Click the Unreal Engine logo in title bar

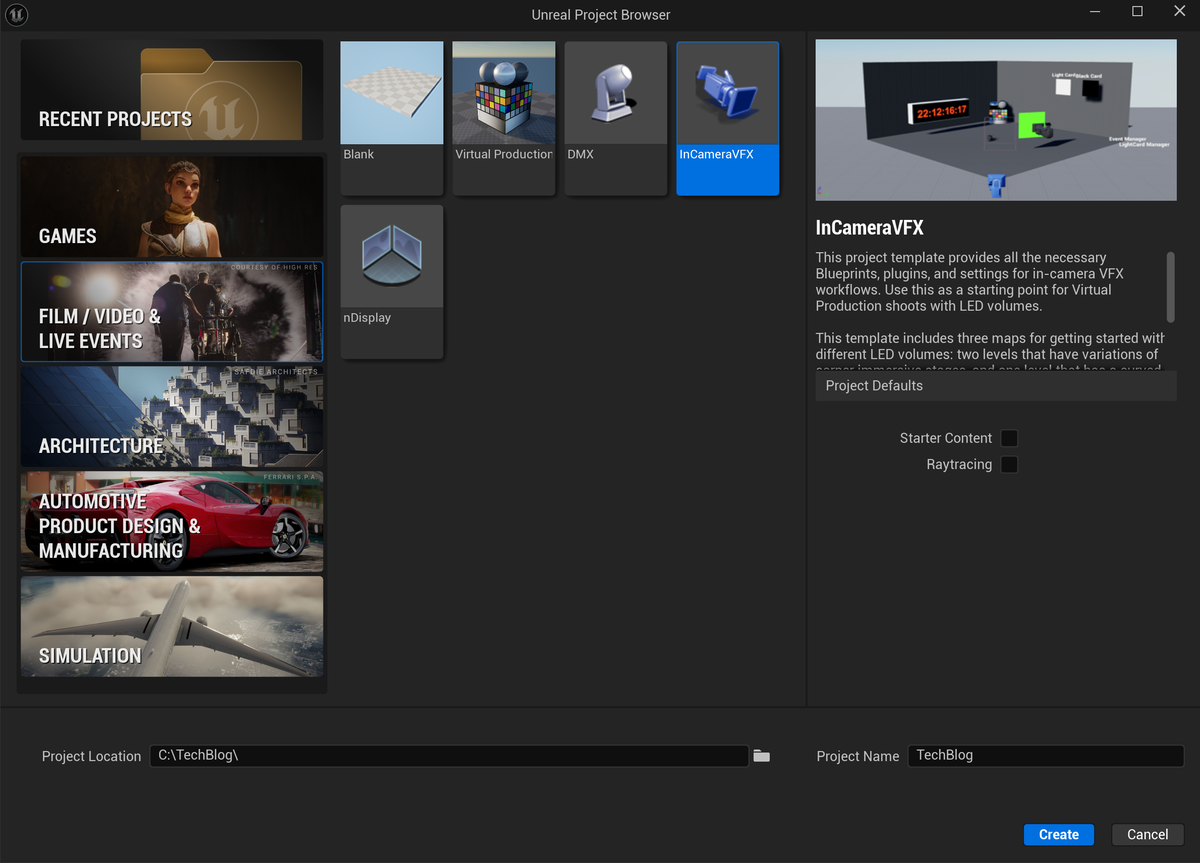pyautogui.click(x=16, y=15)
